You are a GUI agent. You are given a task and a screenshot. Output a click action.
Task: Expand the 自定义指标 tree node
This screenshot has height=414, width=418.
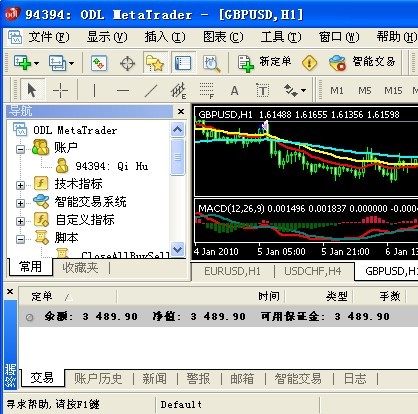[x=20, y=221]
